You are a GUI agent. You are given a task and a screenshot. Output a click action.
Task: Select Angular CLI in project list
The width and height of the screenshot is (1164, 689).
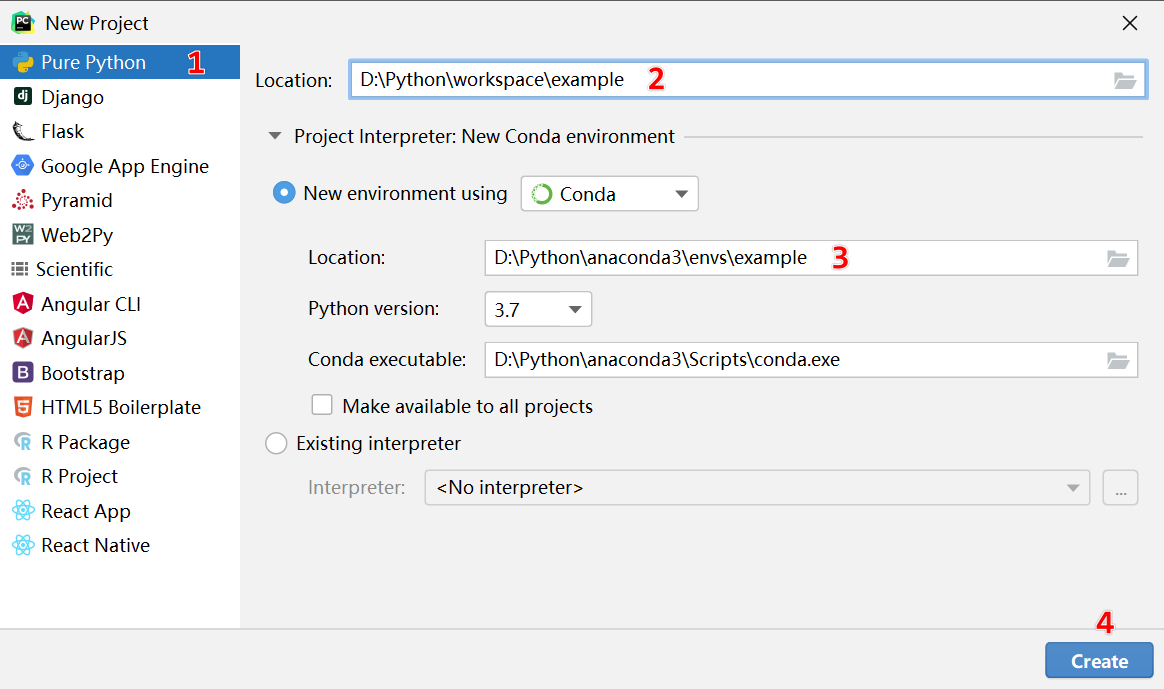tap(120, 303)
